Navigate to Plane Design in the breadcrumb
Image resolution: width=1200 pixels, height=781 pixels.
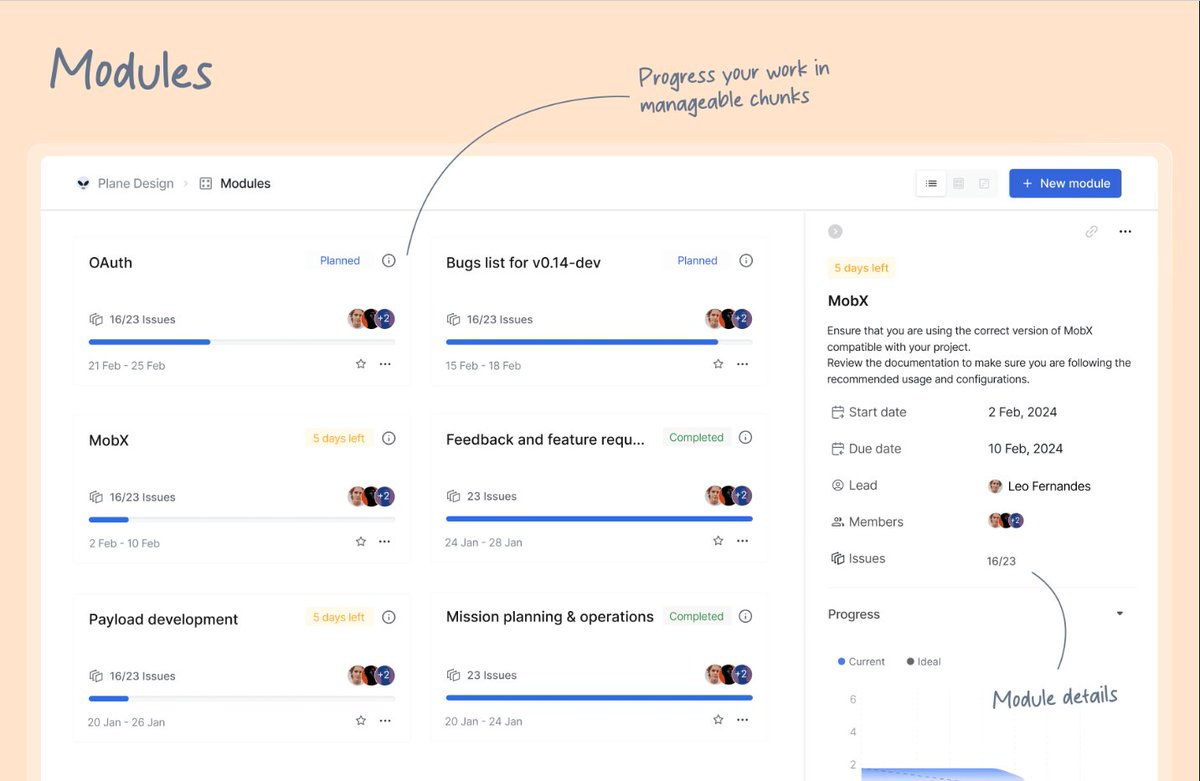click(x=134, y=183)
